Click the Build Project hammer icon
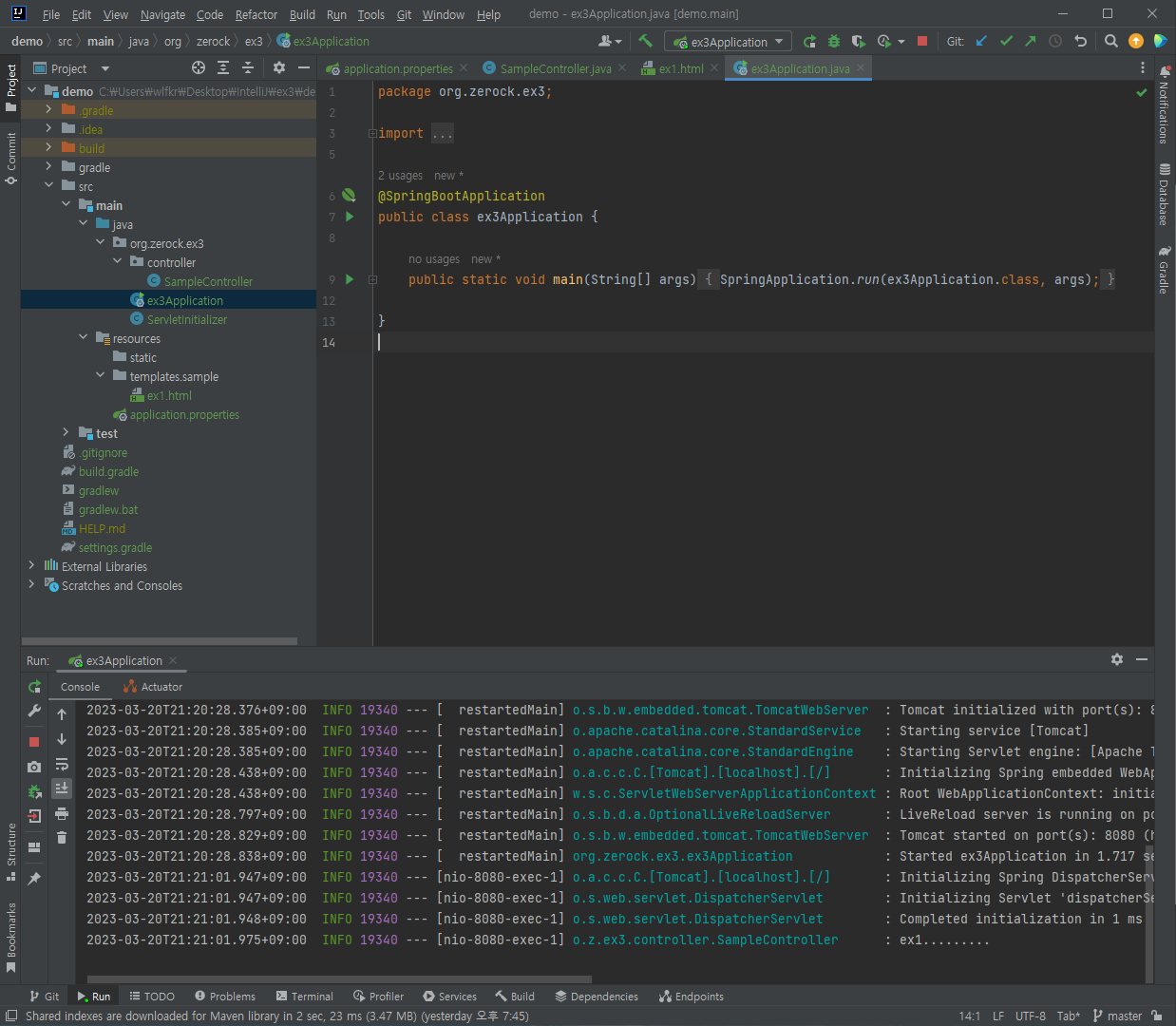This screenshot has height=1026, width=1176. tap(645, 41)
